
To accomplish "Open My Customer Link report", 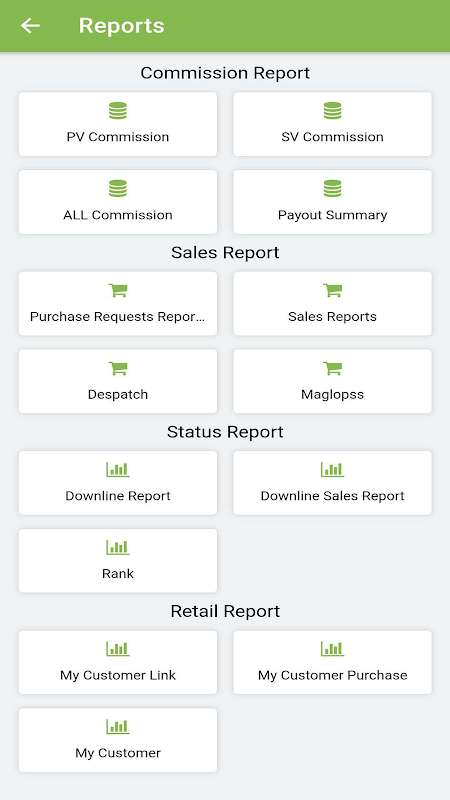I will click(118, 662).
